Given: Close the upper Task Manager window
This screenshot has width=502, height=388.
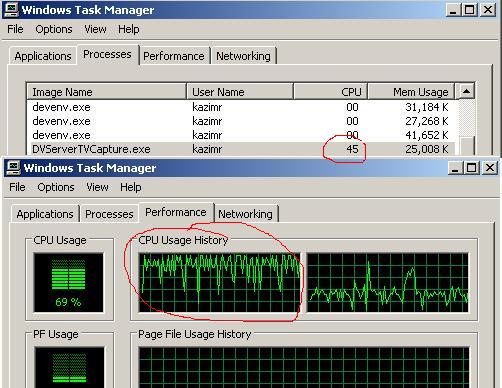Looking at the screenshot, I should (x=488, y=10).
